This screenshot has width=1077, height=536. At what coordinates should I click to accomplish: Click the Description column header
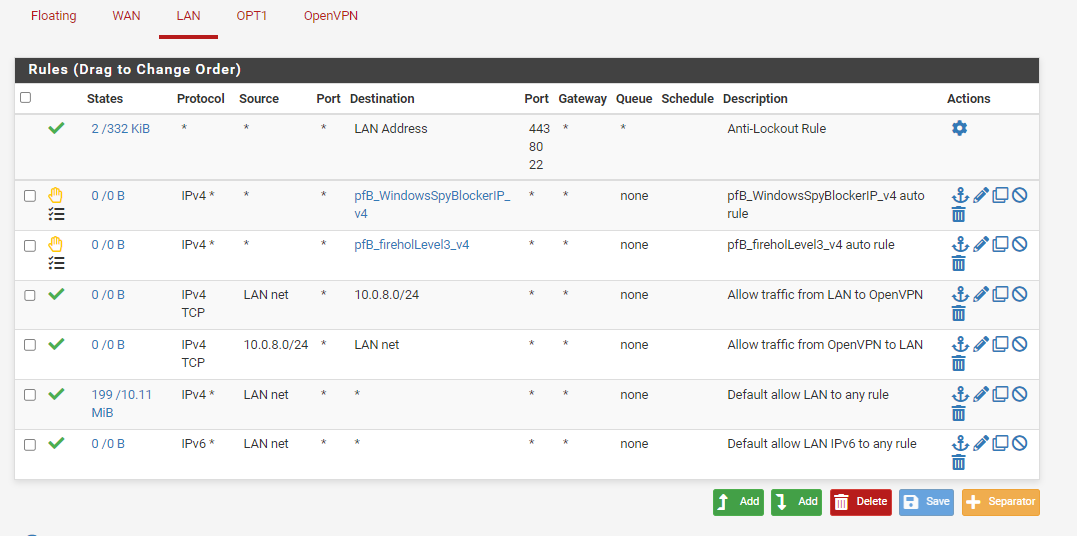(x=755, y=99)
